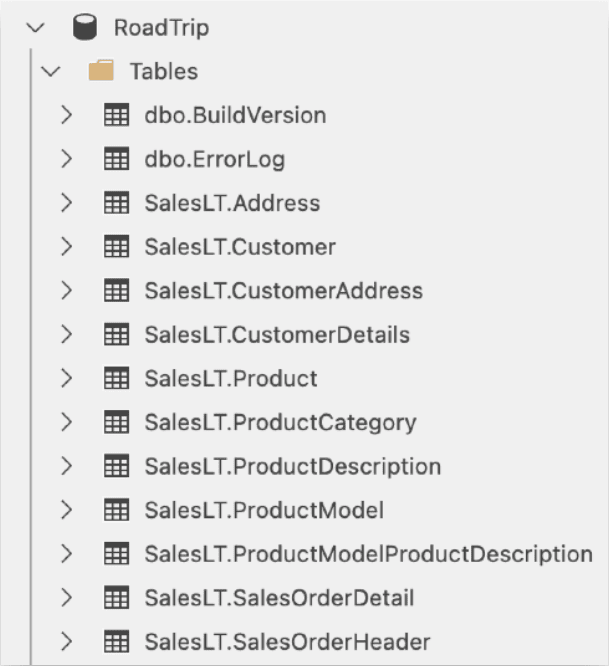Screen dimensions: 609x666
Task: Select the Tables folder label
Action: point(164,71)
